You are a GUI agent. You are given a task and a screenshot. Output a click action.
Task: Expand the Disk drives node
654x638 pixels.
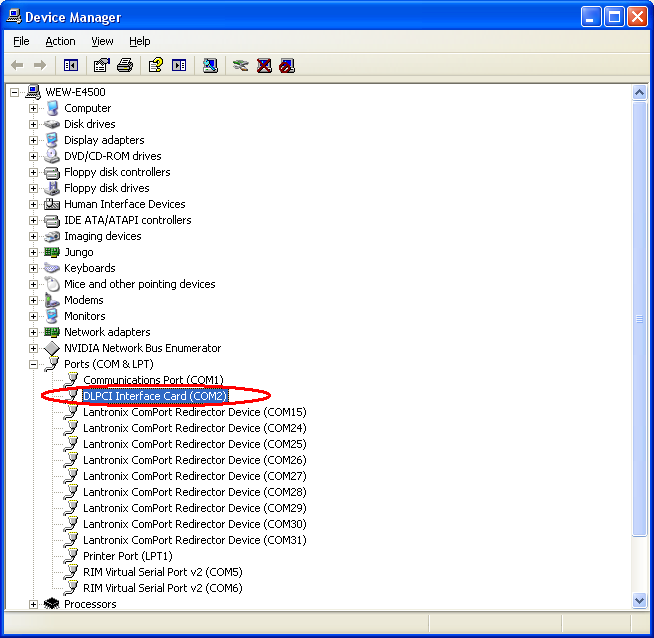[x=33, y=124]
